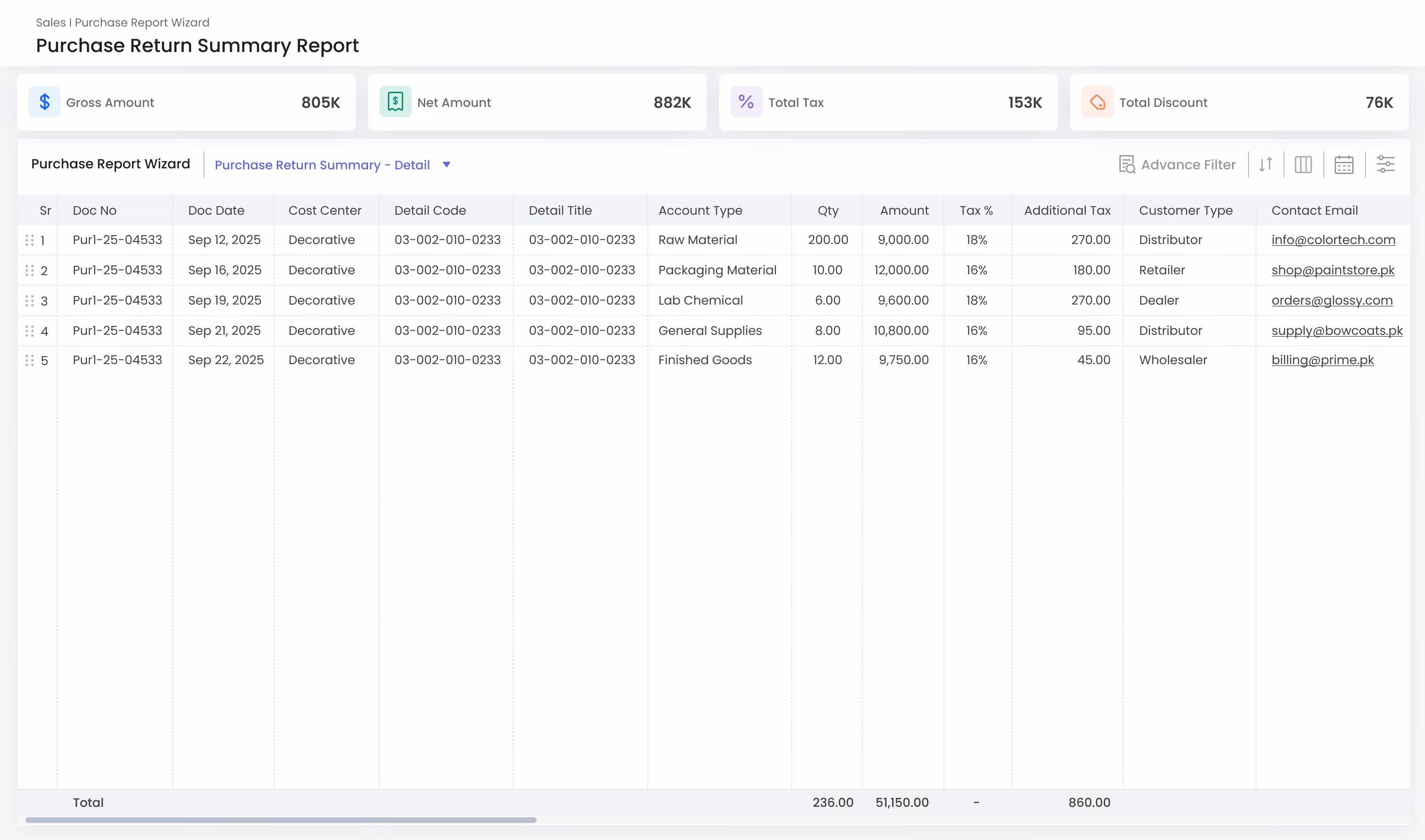1425x840 pixels.
Task: Click the General Supplies account type cell
Action: click(x=710, y=331)
